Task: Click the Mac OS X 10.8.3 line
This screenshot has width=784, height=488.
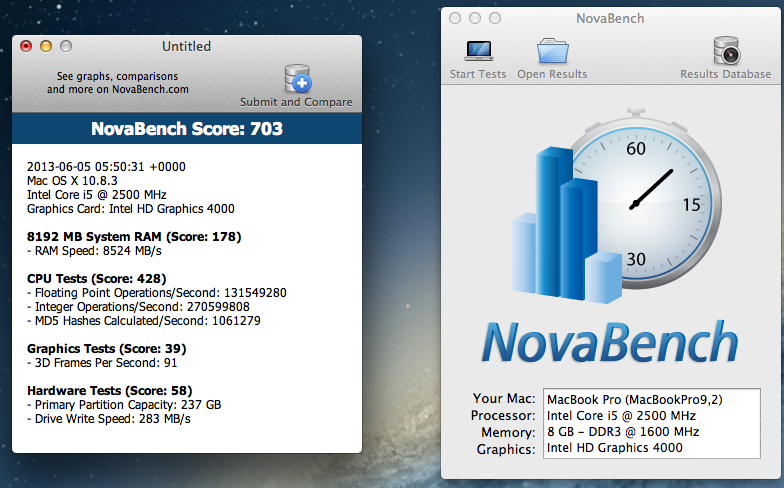Action: point(72,180)
